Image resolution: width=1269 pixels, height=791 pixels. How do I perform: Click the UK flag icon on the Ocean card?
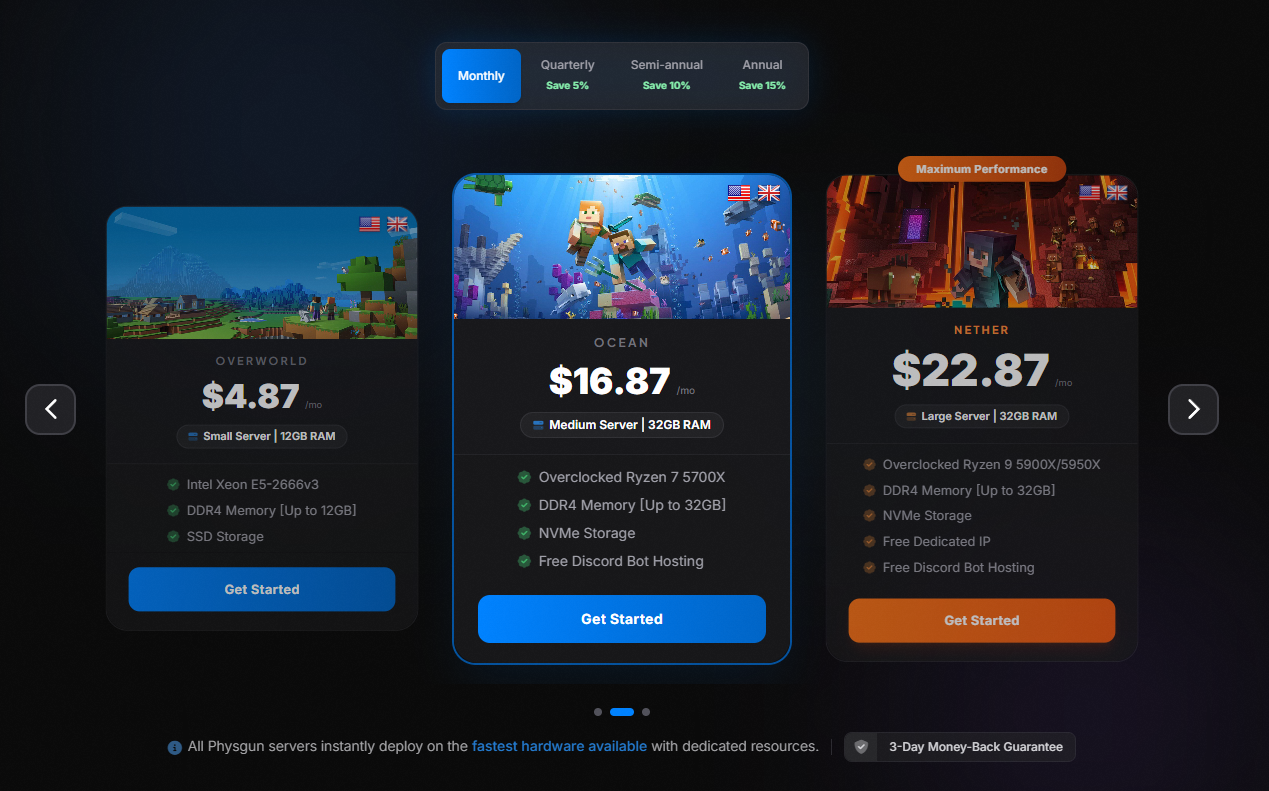769,193
